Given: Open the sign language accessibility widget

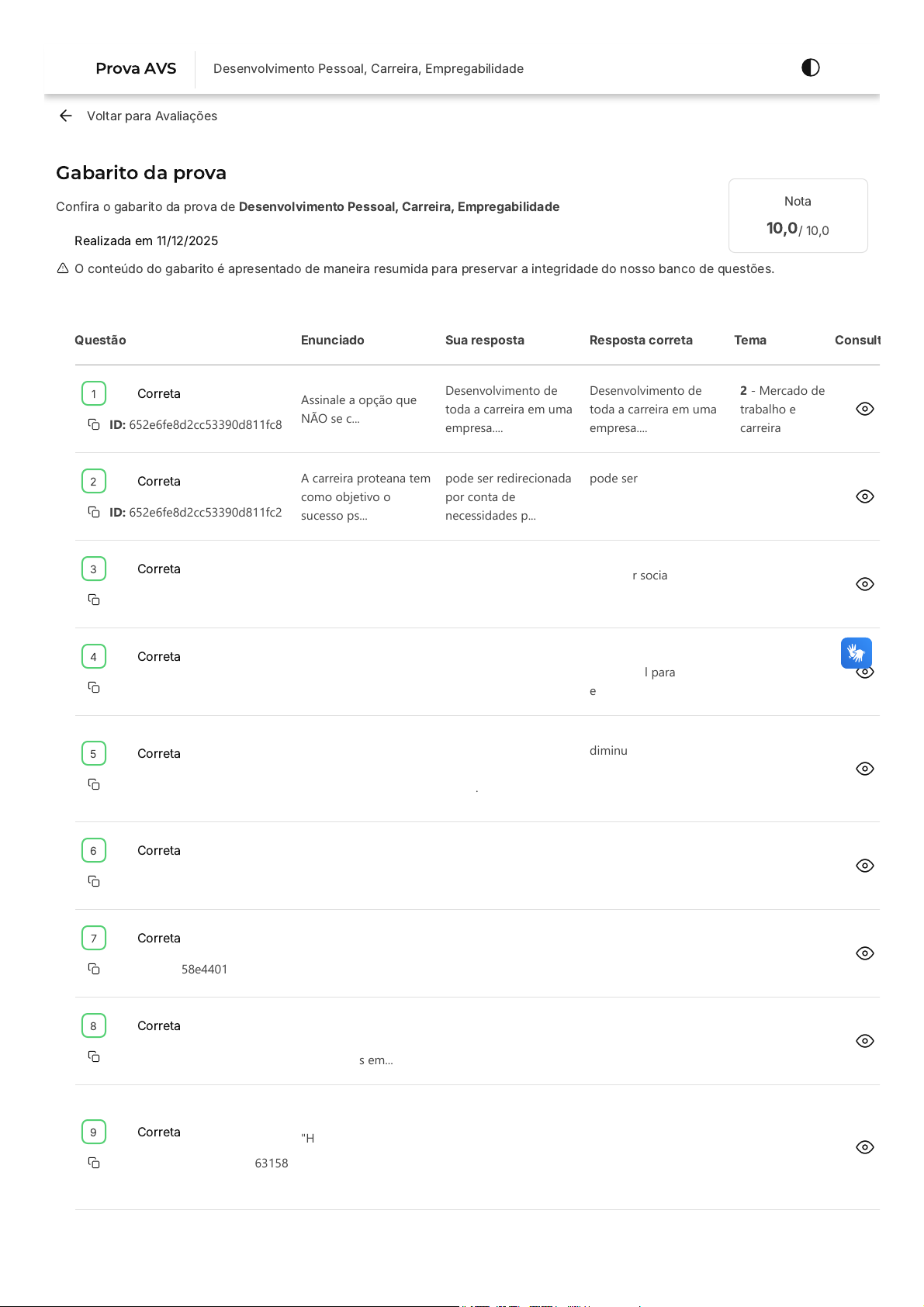Looking at the screenshot, I should tap(856, 653).
